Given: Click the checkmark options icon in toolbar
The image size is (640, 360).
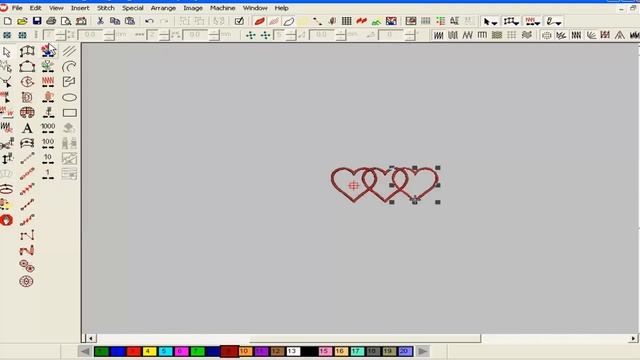Looking at the screenshot, I should [239, 21].
